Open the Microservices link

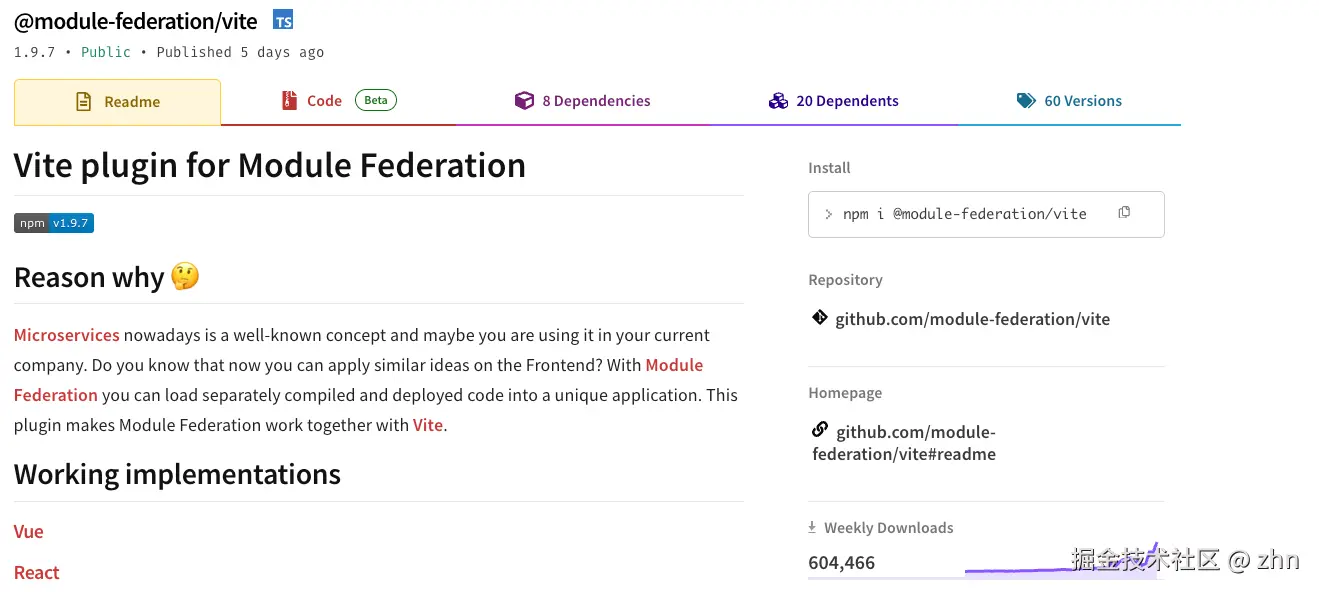[x=67, y=335]
